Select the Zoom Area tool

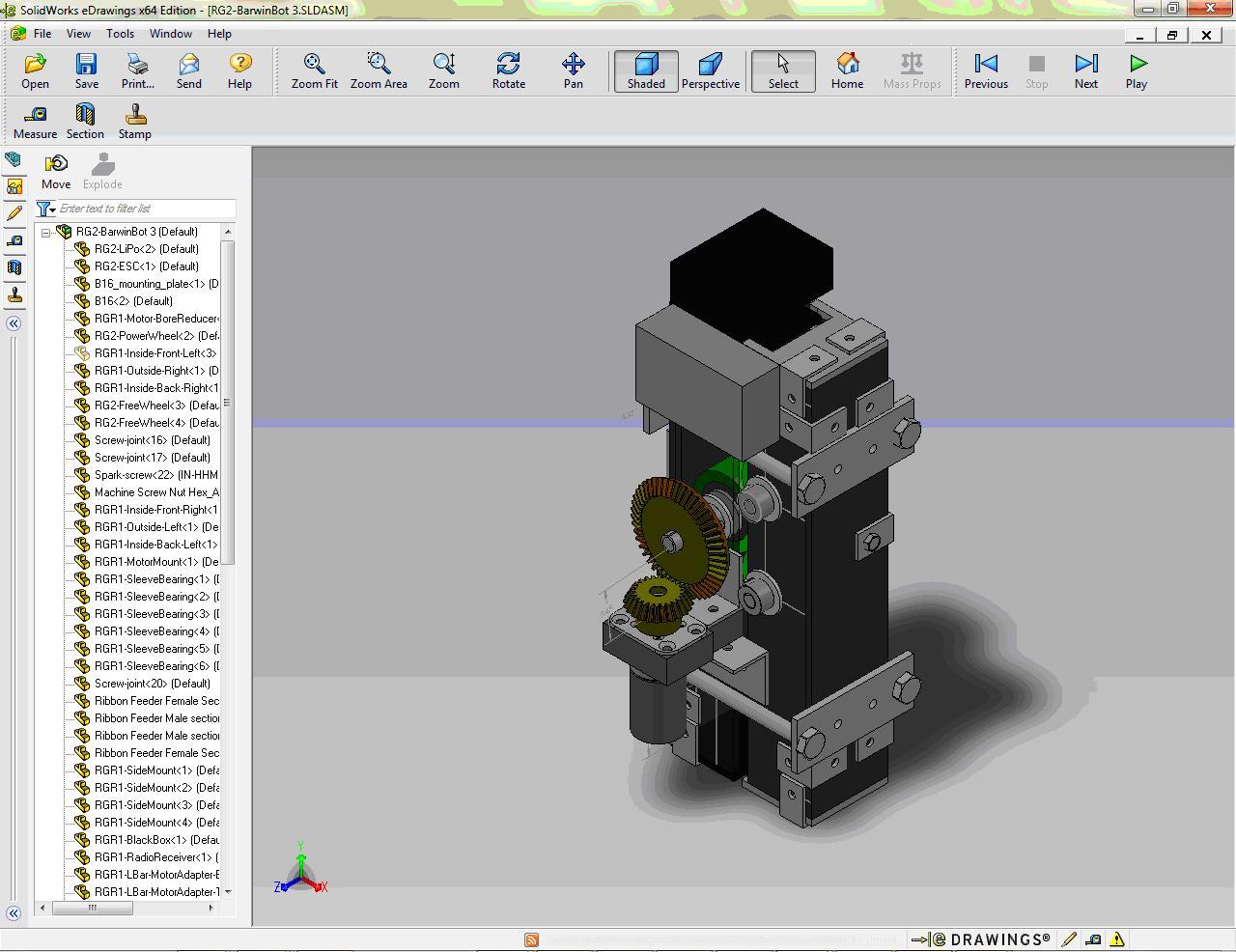(x=378, y=70)
